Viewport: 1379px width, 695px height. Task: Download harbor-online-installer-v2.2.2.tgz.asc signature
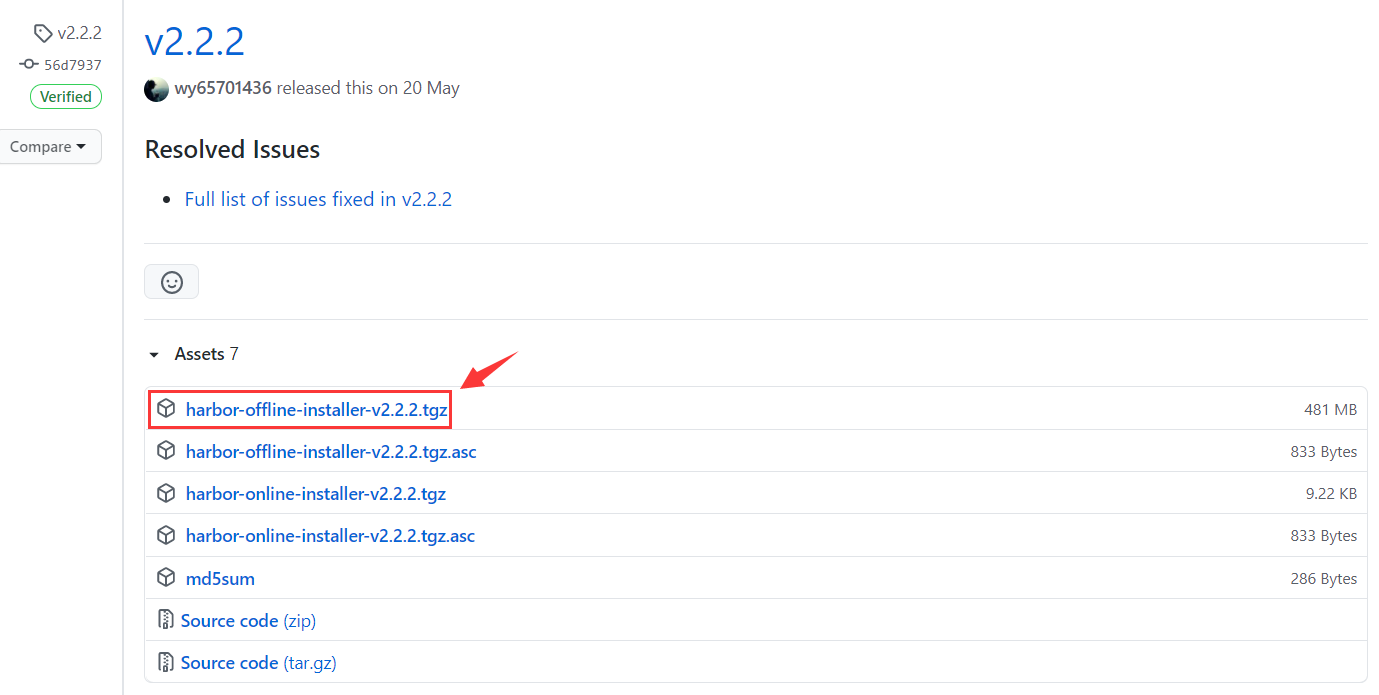pyautogui.click(x=330, y=536)
